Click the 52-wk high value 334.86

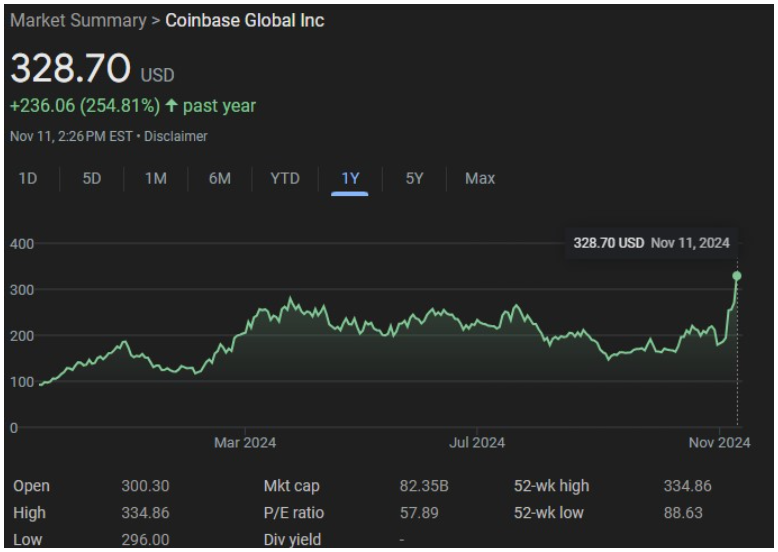[x=688, y=486]
